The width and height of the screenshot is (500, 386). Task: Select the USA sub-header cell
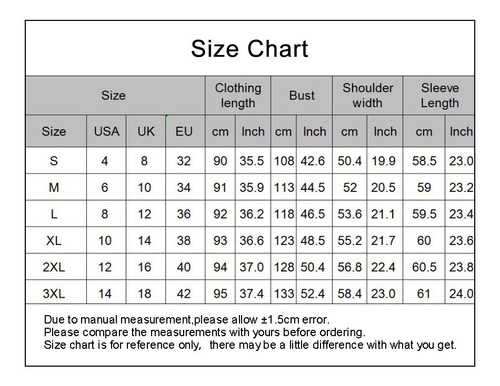(106, 131)
